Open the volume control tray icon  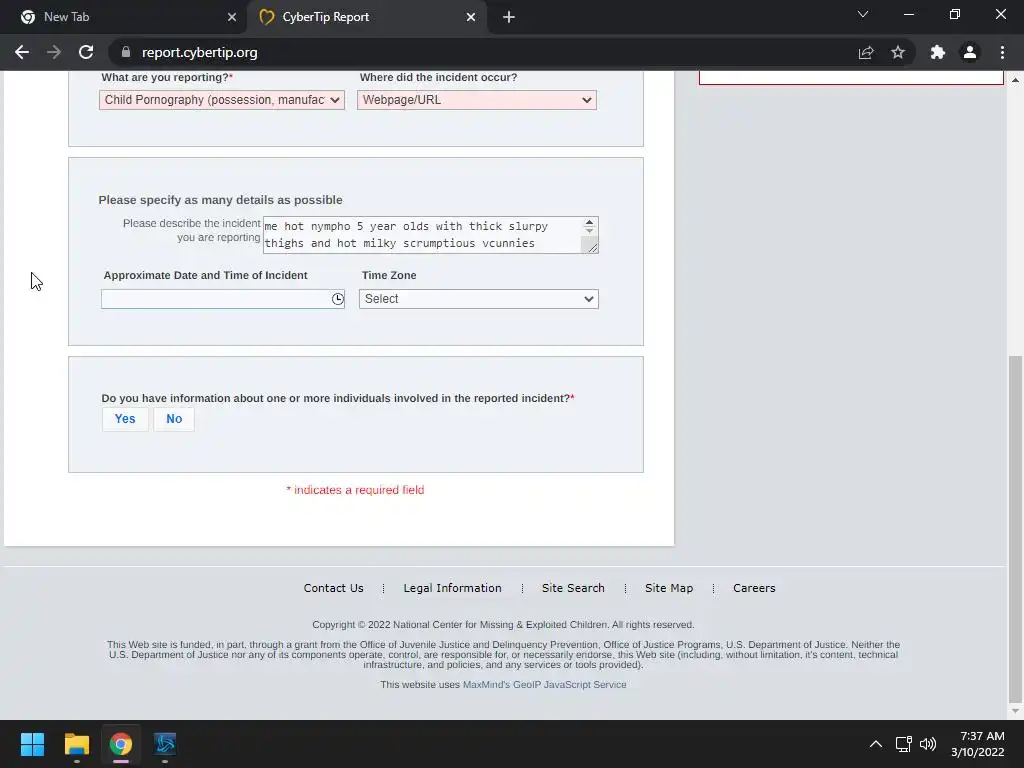pos(928,744)
